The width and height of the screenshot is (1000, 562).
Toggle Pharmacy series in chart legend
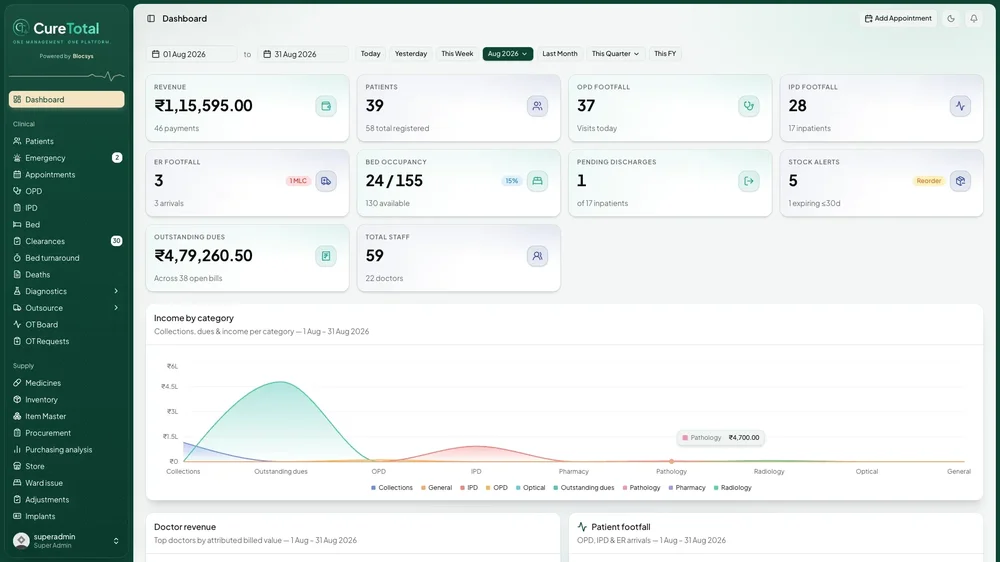(x=687, y=488)
